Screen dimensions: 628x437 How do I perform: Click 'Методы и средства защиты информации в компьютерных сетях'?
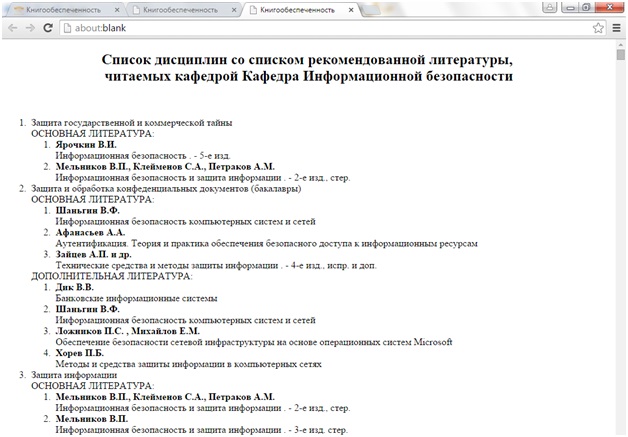(189, 364)
